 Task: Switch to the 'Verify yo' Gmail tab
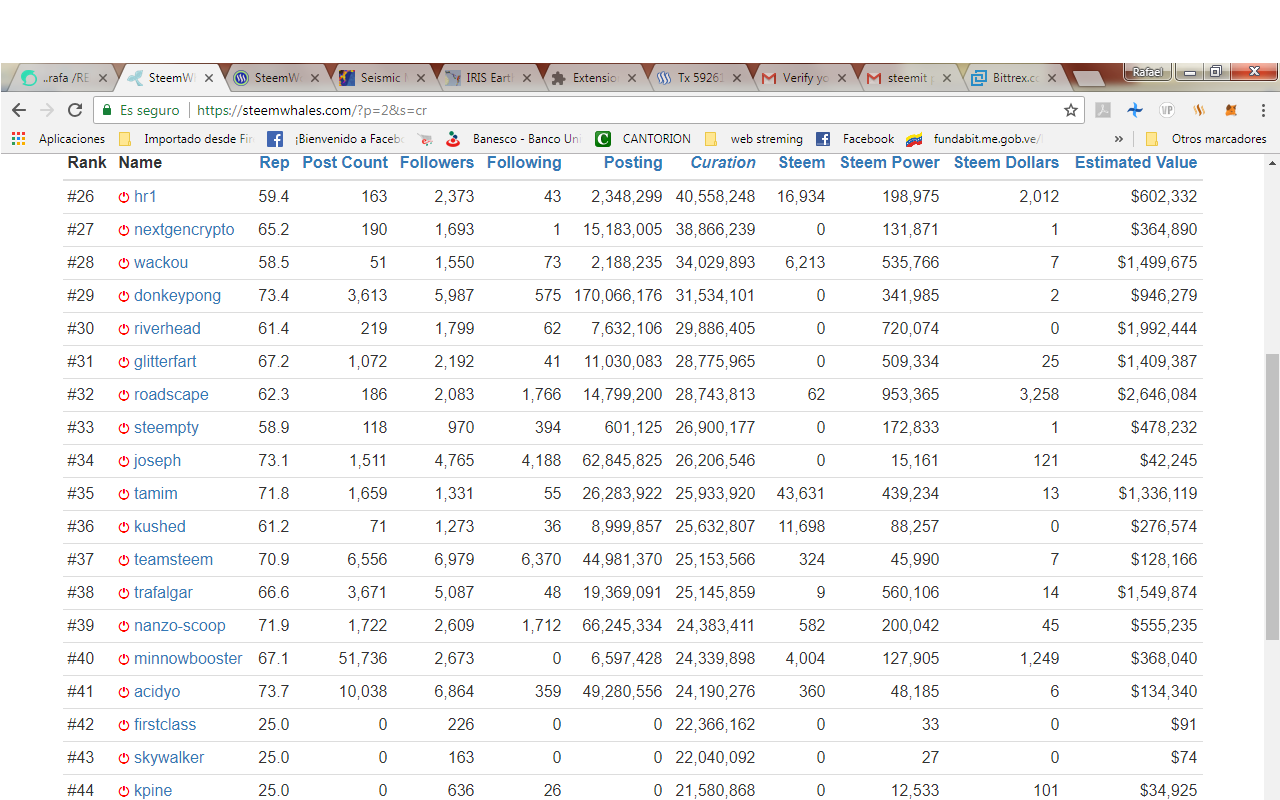(x=805, y=77)
